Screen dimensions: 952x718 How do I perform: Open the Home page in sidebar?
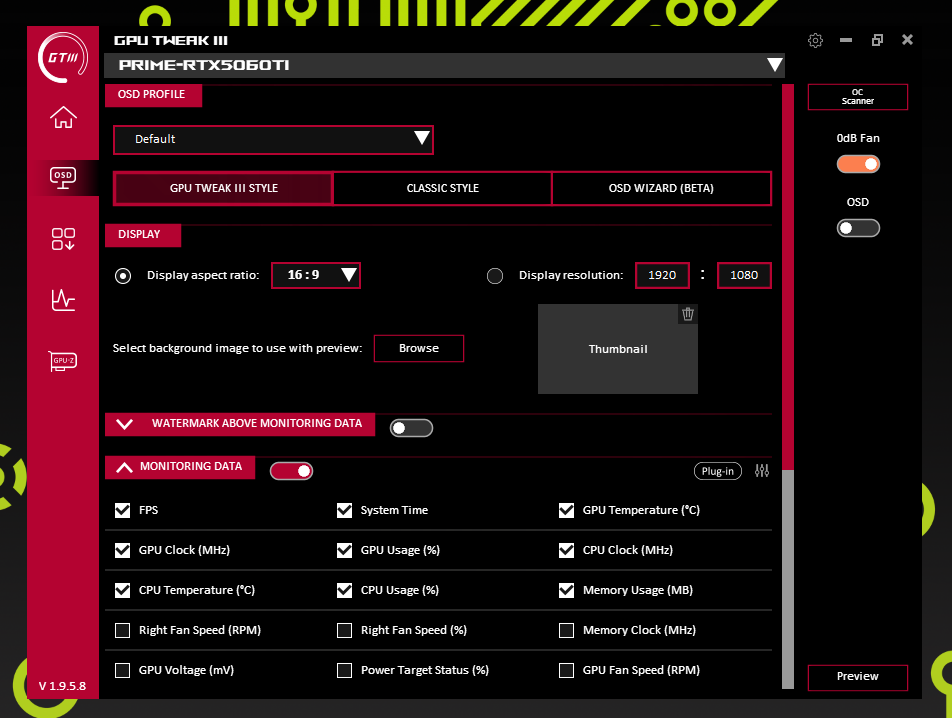63,117
